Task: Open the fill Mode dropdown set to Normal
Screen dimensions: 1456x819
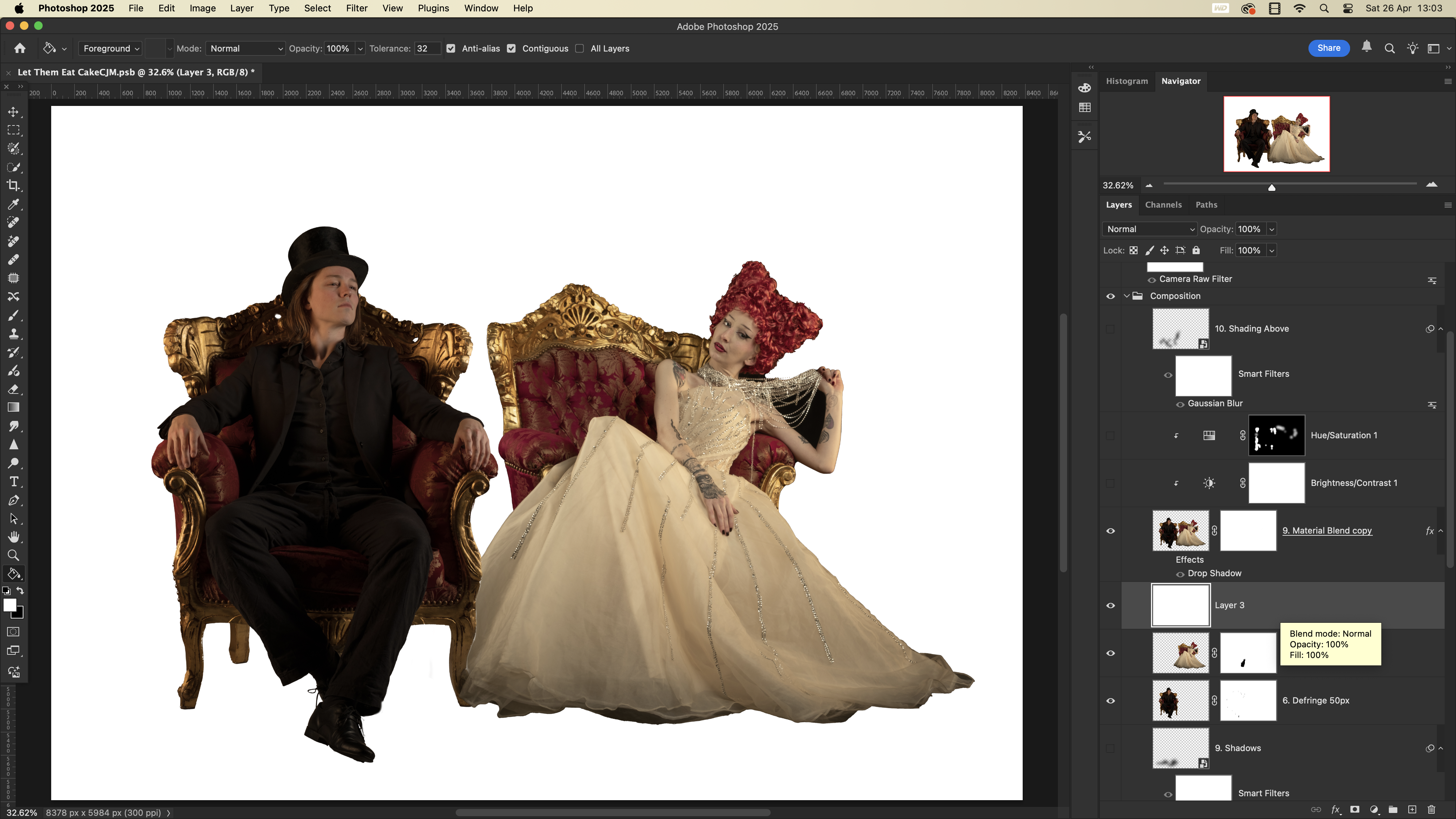Action: tap(245, 49)
